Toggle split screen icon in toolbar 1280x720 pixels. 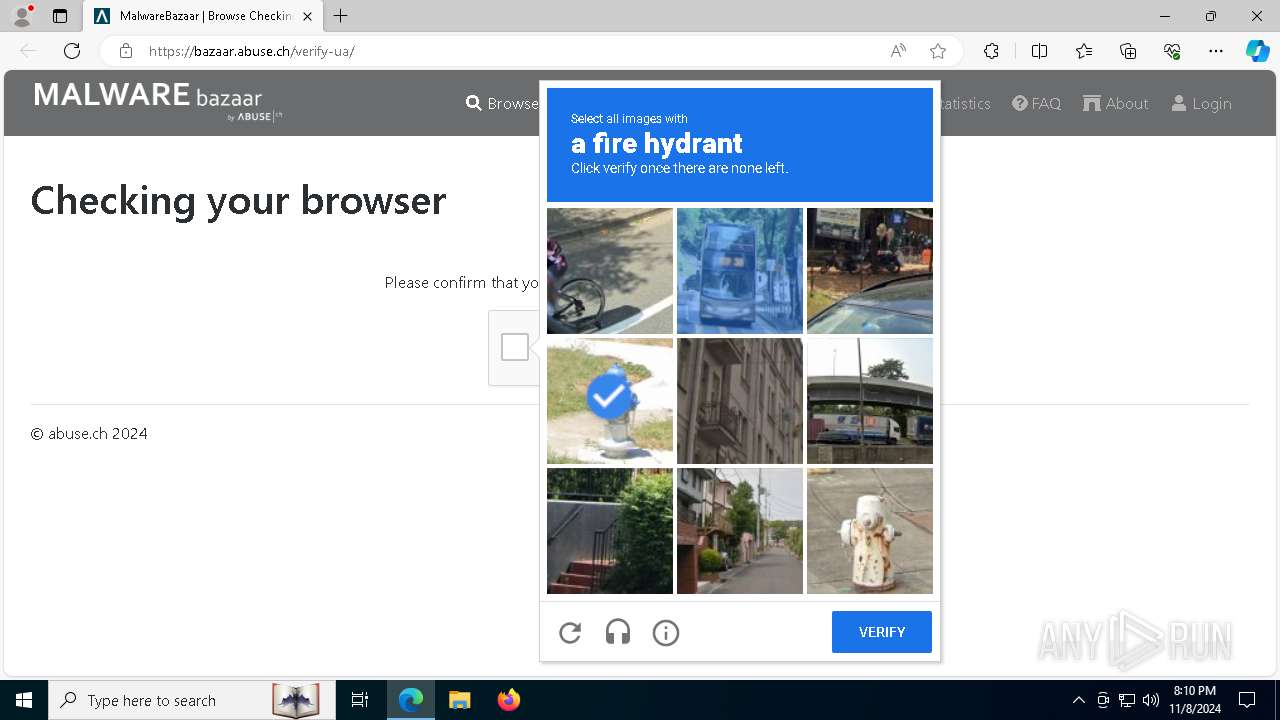tap(1039, 51)
